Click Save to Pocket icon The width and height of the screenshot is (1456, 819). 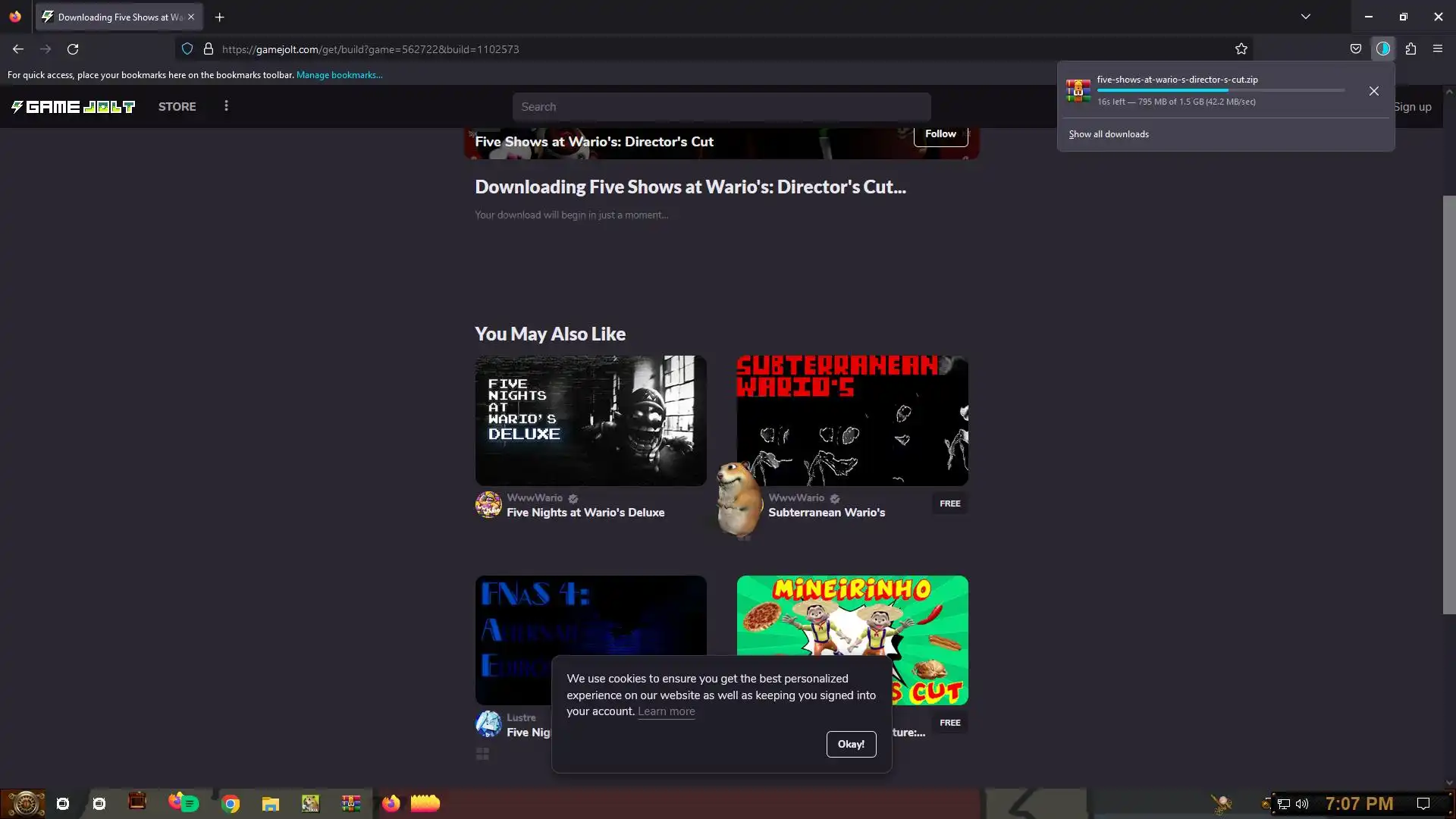[x=1356, y=49]
